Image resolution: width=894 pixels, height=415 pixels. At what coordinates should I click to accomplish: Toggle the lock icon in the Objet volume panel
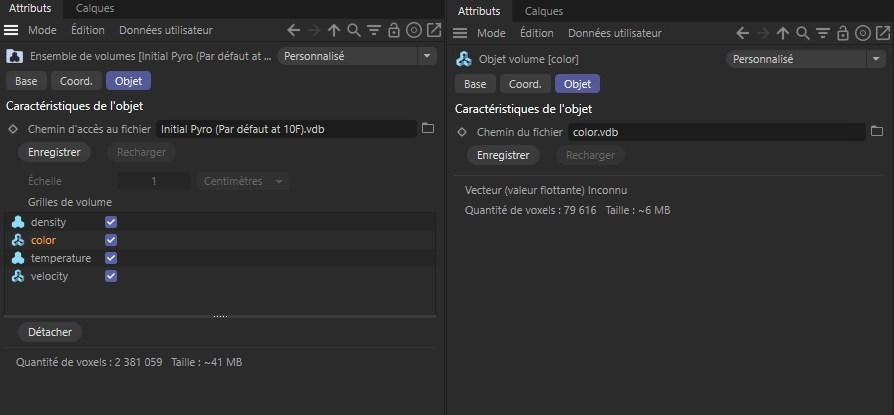pyautogui.click(x=841, y=33)
